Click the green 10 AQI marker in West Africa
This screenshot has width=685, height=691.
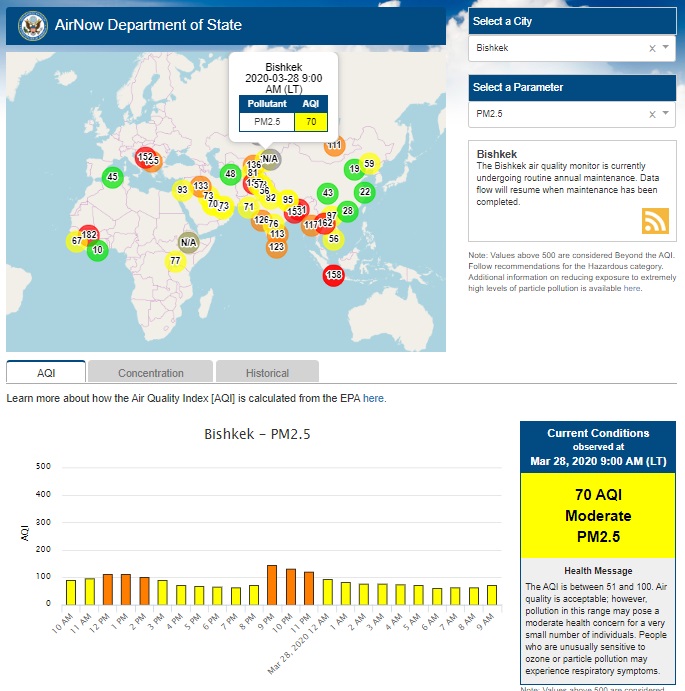pyautogui.click(x=97, y=250)
